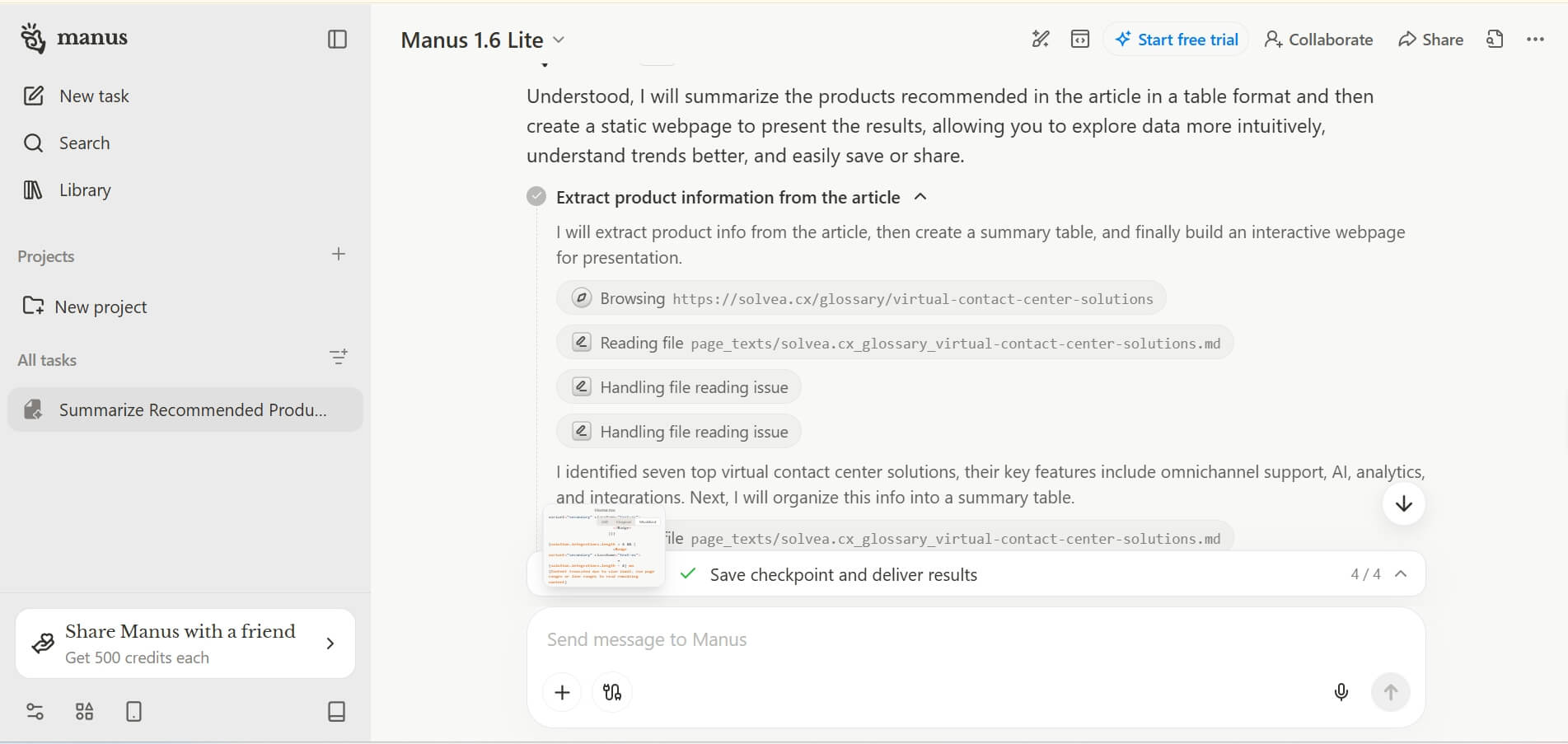Click Start free trial

(1176, 39)
